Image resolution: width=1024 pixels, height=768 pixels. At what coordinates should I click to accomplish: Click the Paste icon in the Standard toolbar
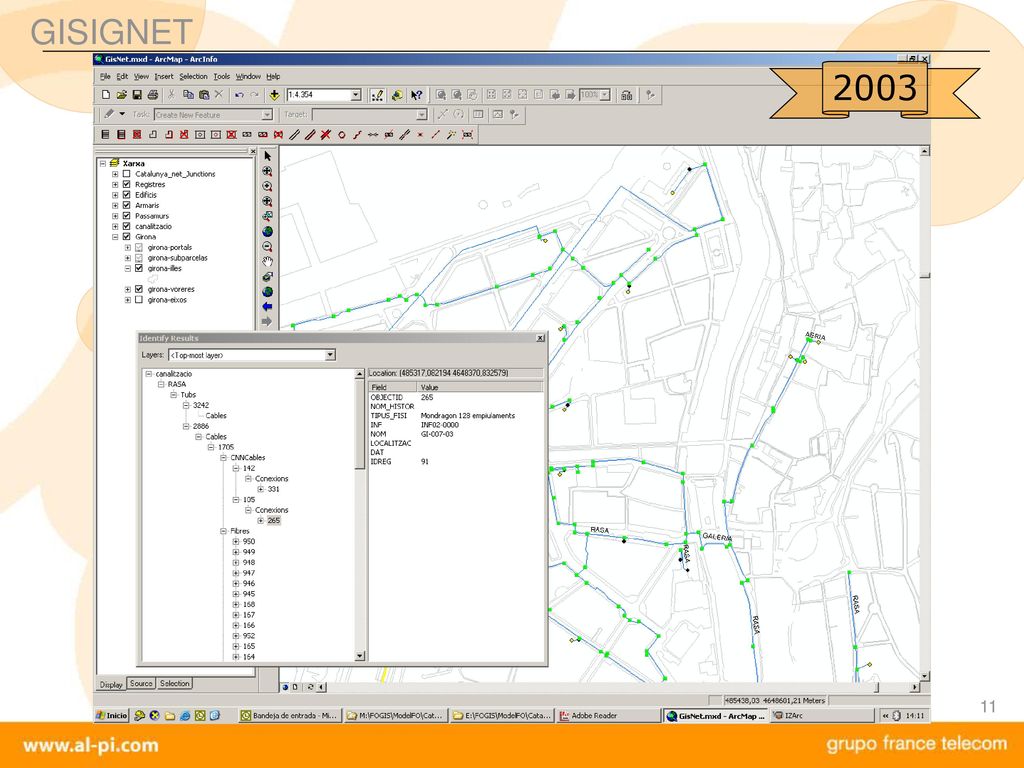(x=204, y=95)
